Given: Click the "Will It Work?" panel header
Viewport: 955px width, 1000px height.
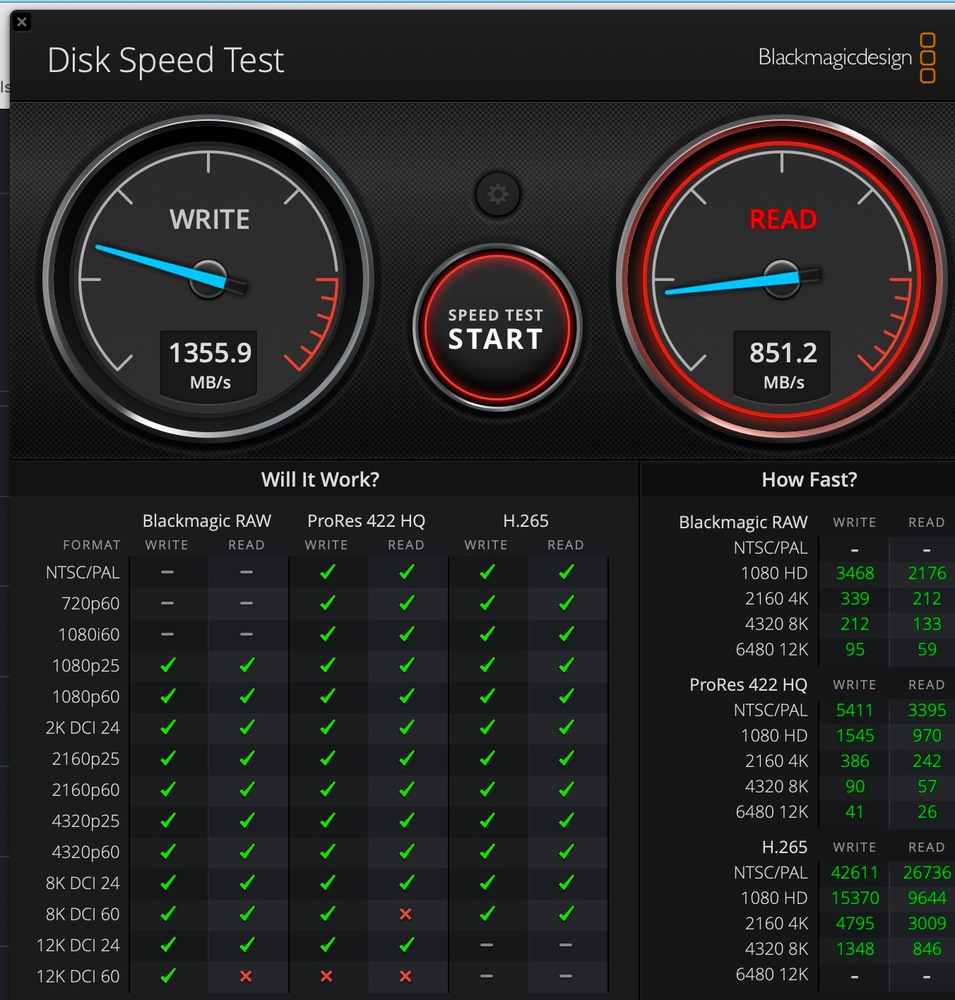Looking at the screenshot, I should pyautogui.click(x=320, y=479).
